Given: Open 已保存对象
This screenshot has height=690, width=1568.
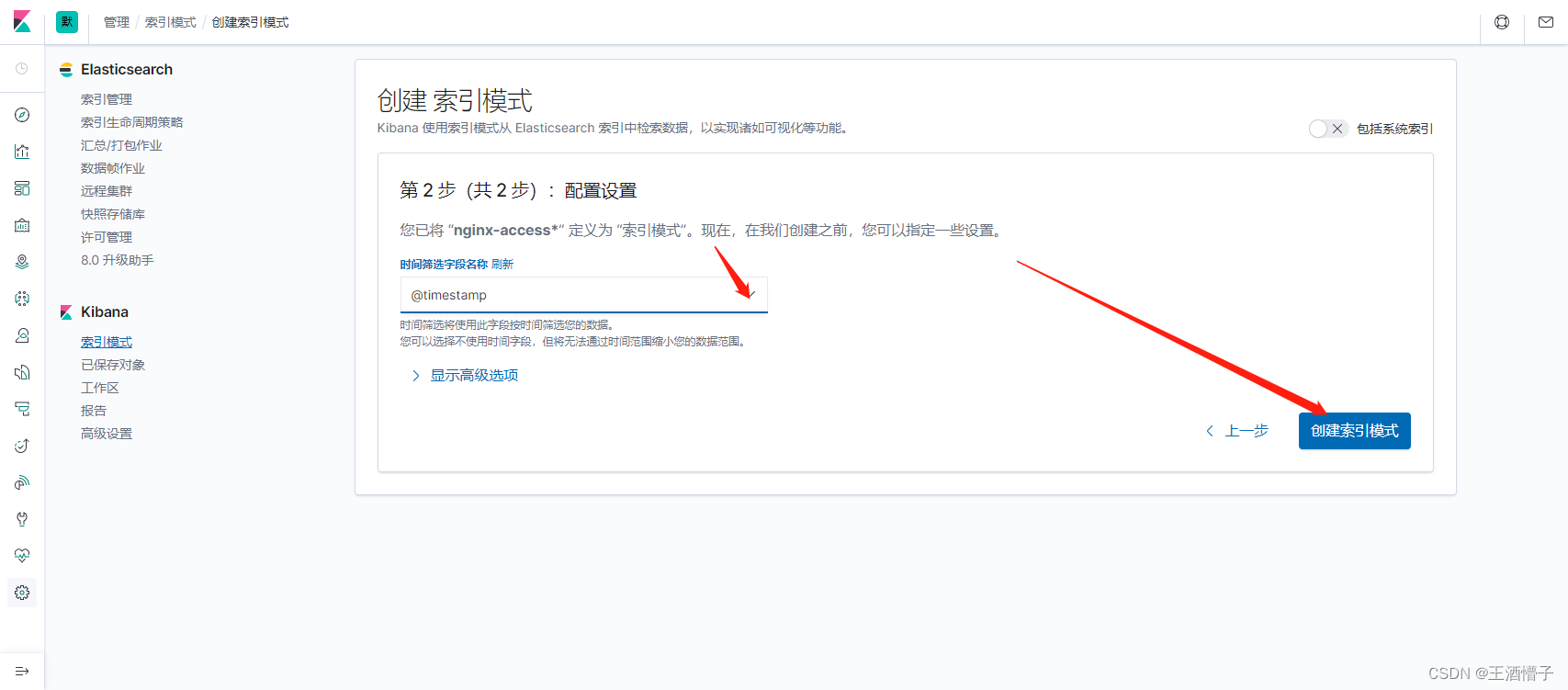Looking at the screenshot, I should (x=113, y=365).
